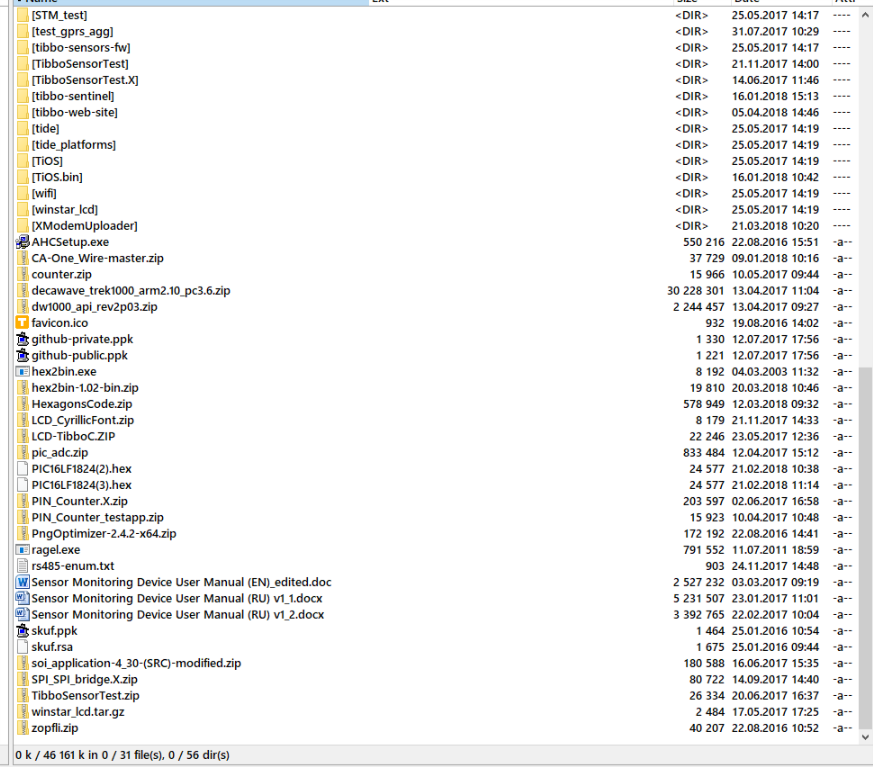Screen dimensions: 873x767
Task: Click the vertical scrollbar thumb
Action: pyautogui.click(x=865, y=547)
